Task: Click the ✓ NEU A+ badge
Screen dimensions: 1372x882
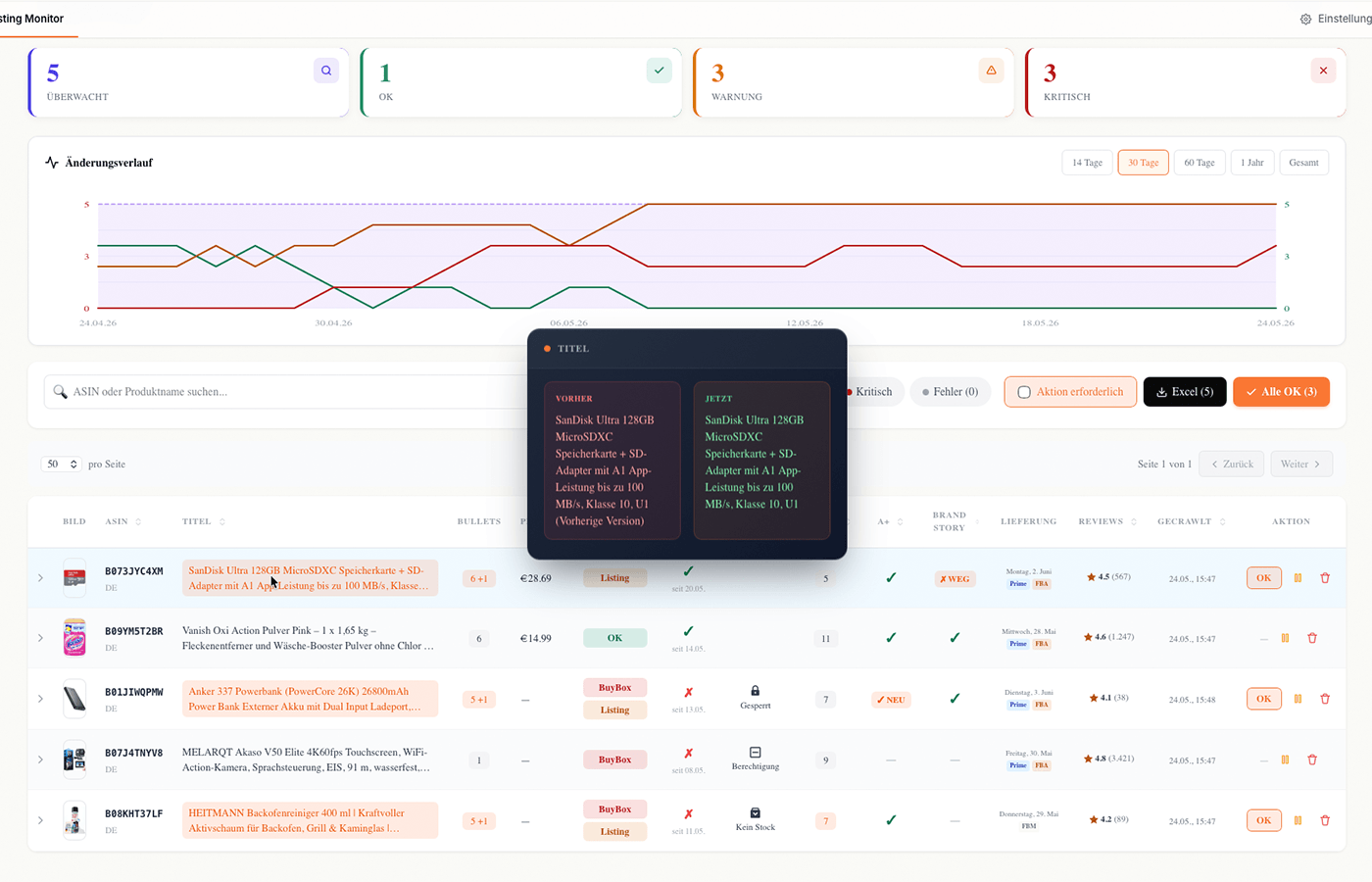Action: pos(891,700)
